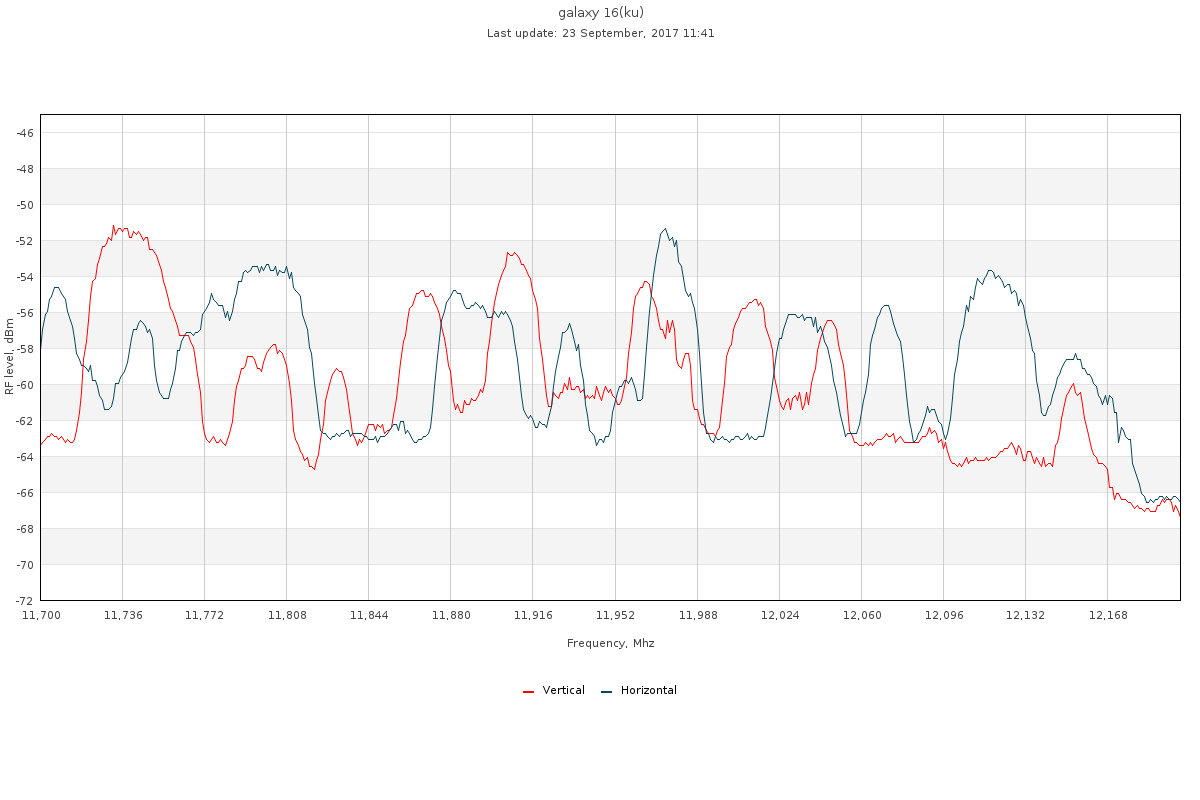1200x800 pixels.
Task: Toggle the Vertical series in the legend
Action: pos(563,690)
